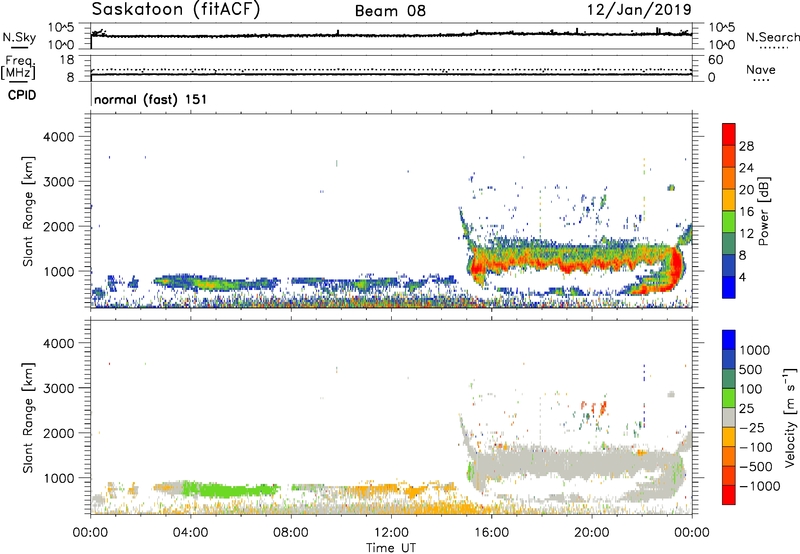Viewport: 800px width, 554px height.
Task: Click the 3000 km tick of velocity panel
Action: tap(58, 388)
